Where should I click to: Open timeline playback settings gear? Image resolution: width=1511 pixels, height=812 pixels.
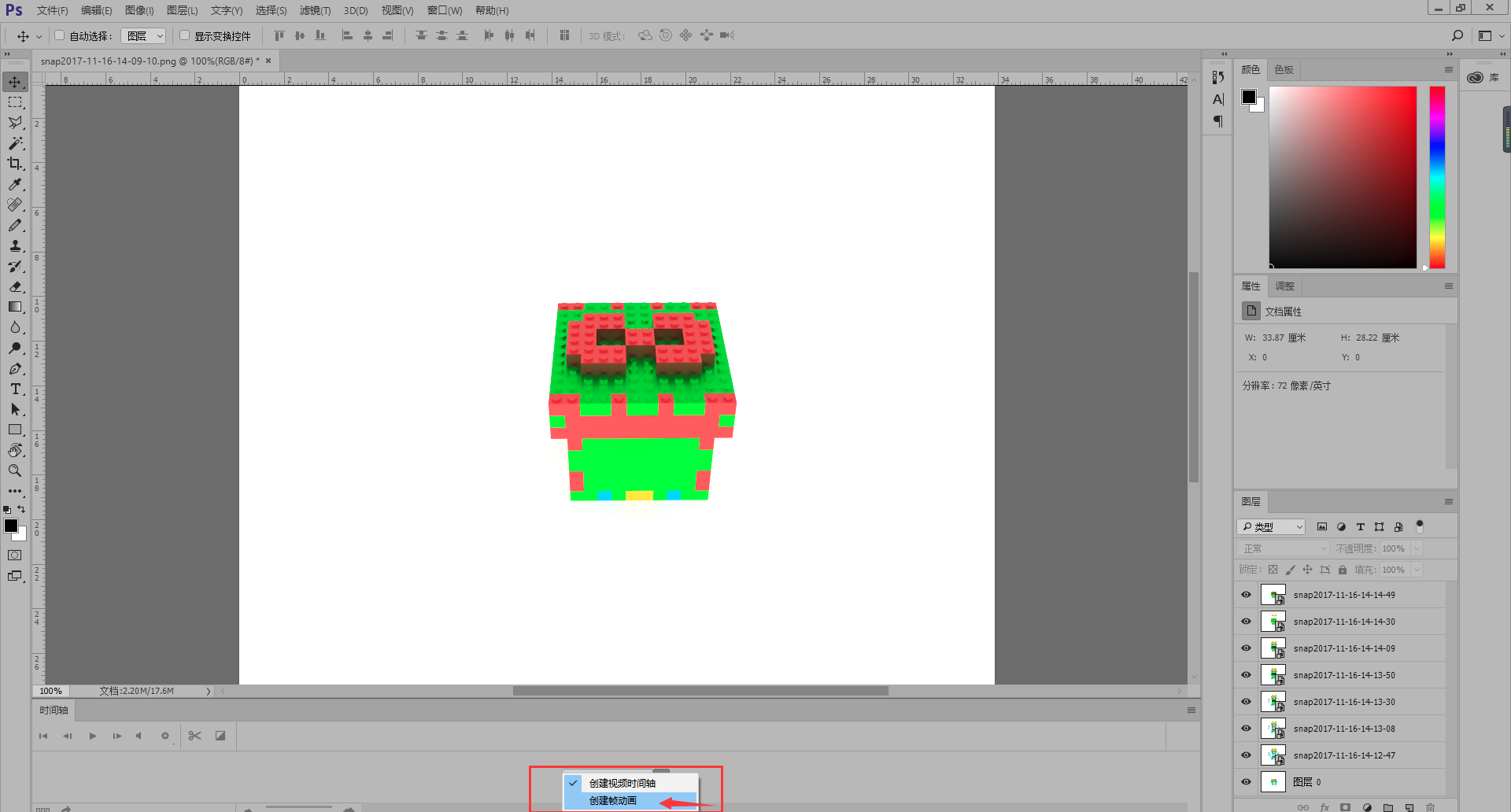point(165,736)
